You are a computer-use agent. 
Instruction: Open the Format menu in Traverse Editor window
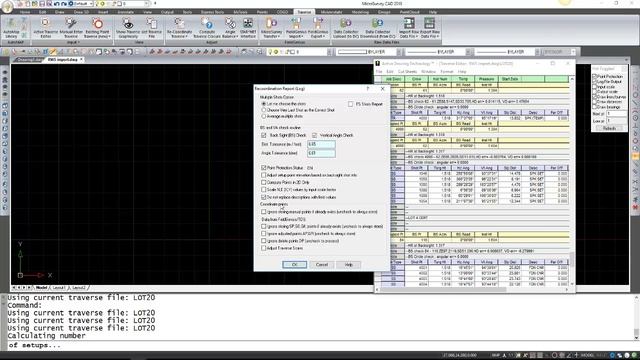pos(447,72)
